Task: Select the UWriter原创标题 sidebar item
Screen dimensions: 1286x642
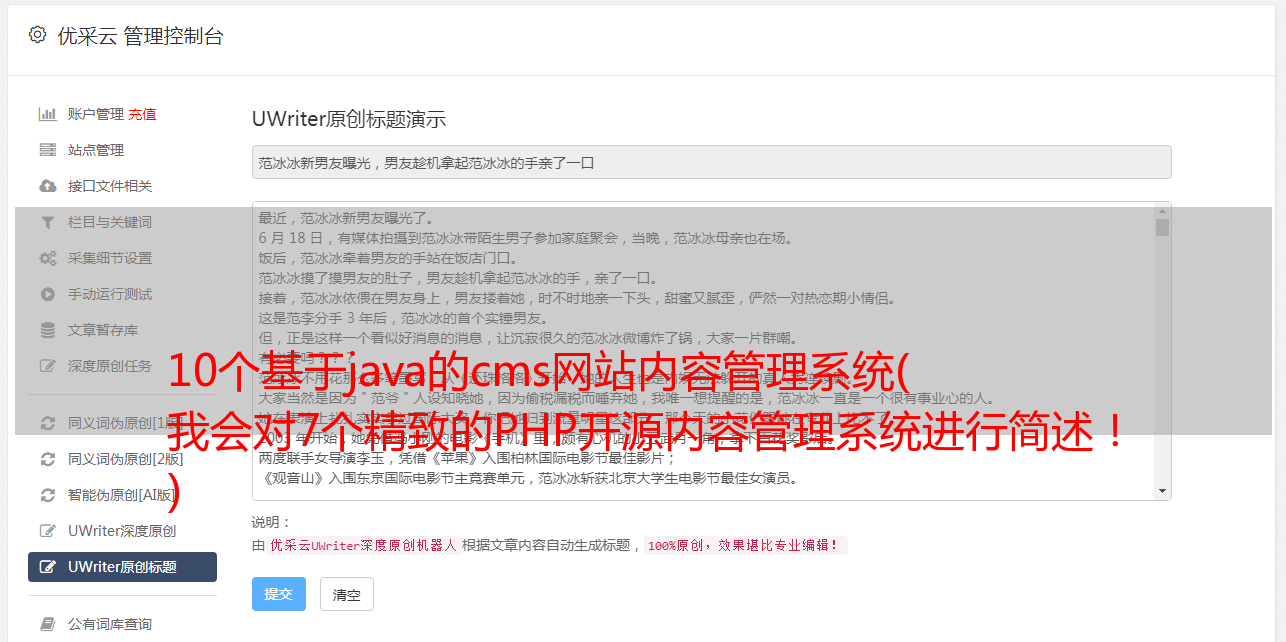Action: coord(122,567)
